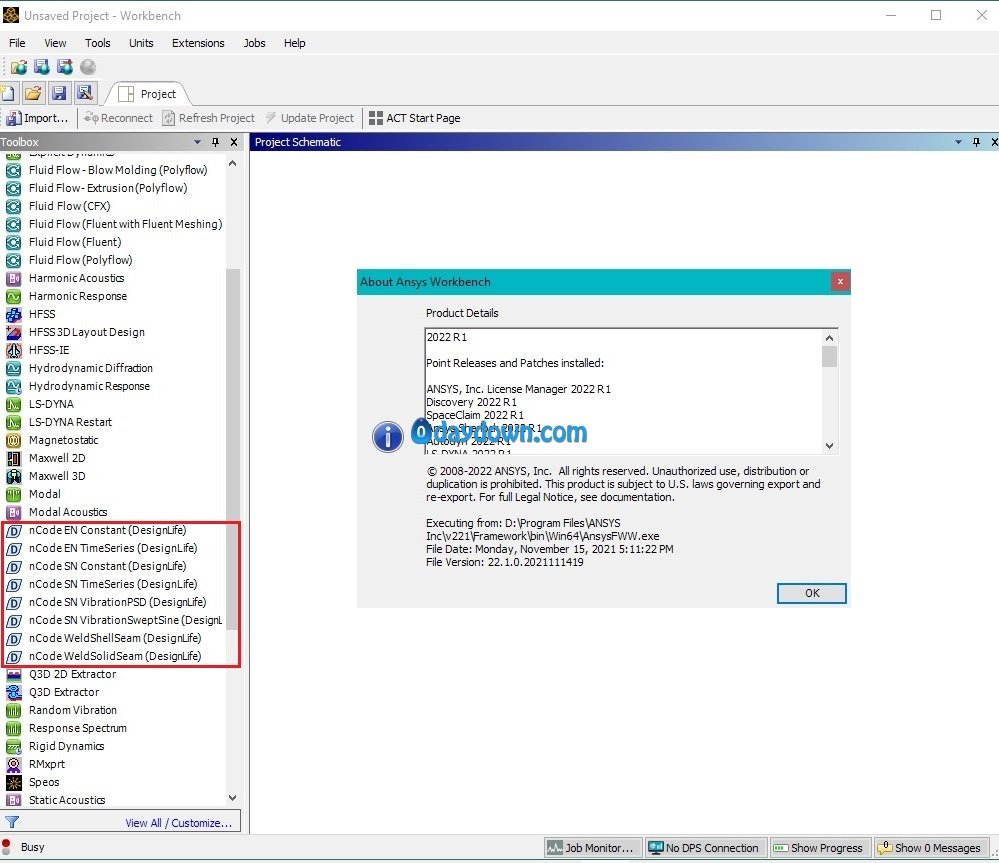The height and width of the screenshot is (863, 999).
Task: Open the Extensions menu
Action: (198, 43)
